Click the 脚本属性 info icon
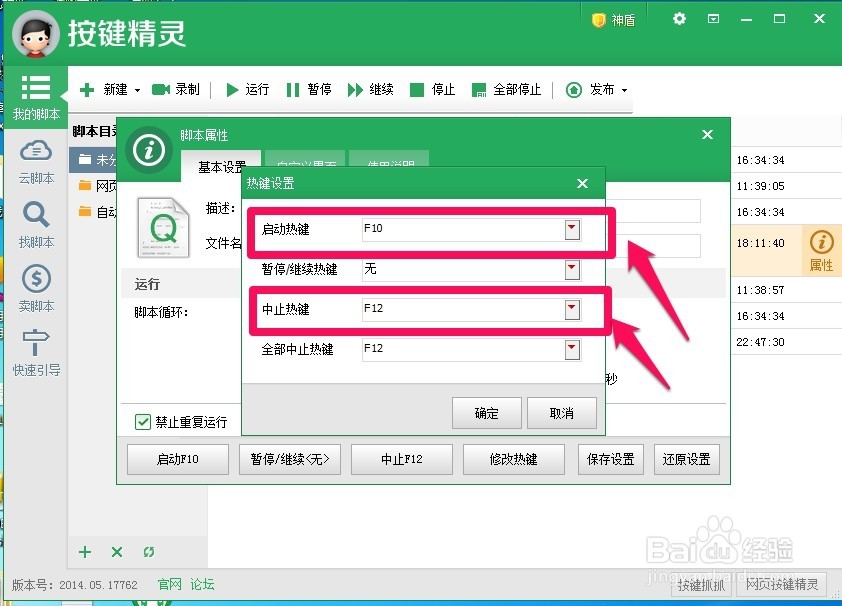Image resolution: width=842 pixels, height=606 pixels. (x=149, y=150)
